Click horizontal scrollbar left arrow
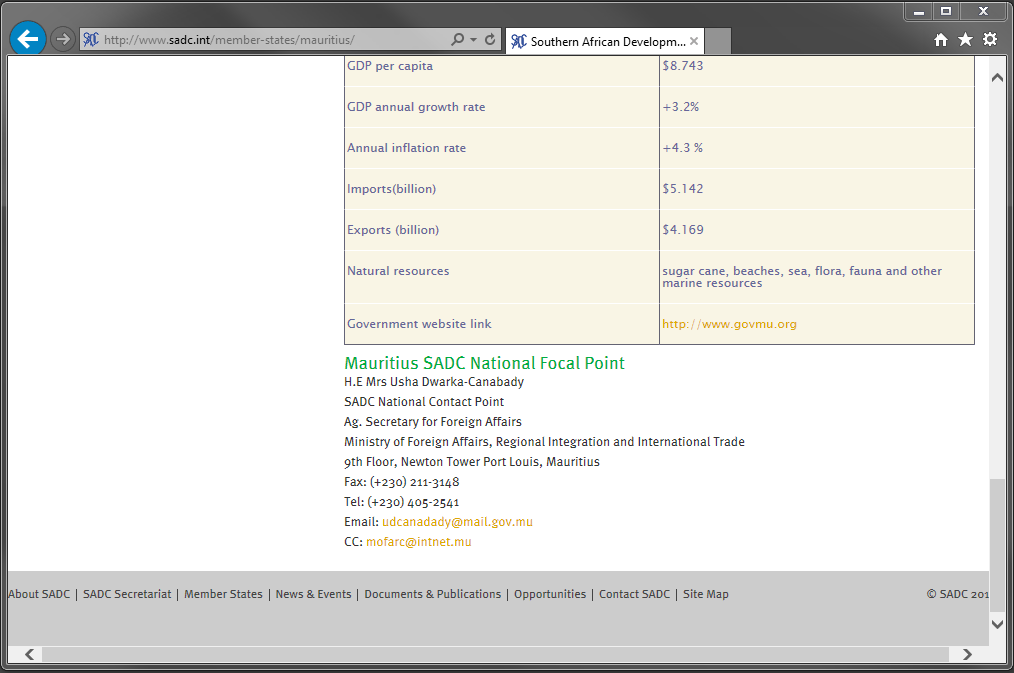 pyautogui.click(x=30, y=654)
